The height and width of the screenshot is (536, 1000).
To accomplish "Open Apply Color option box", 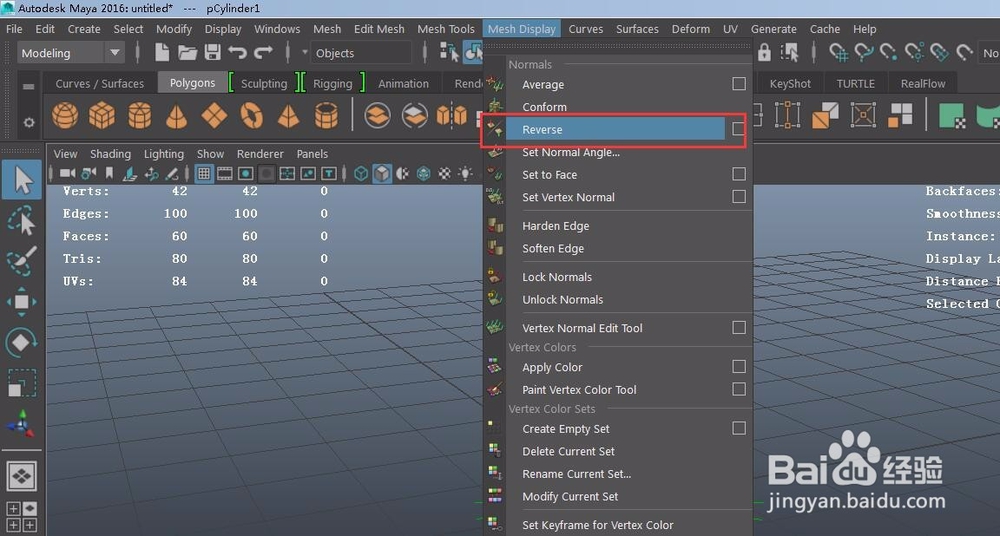I will click(x=739, y=366).
